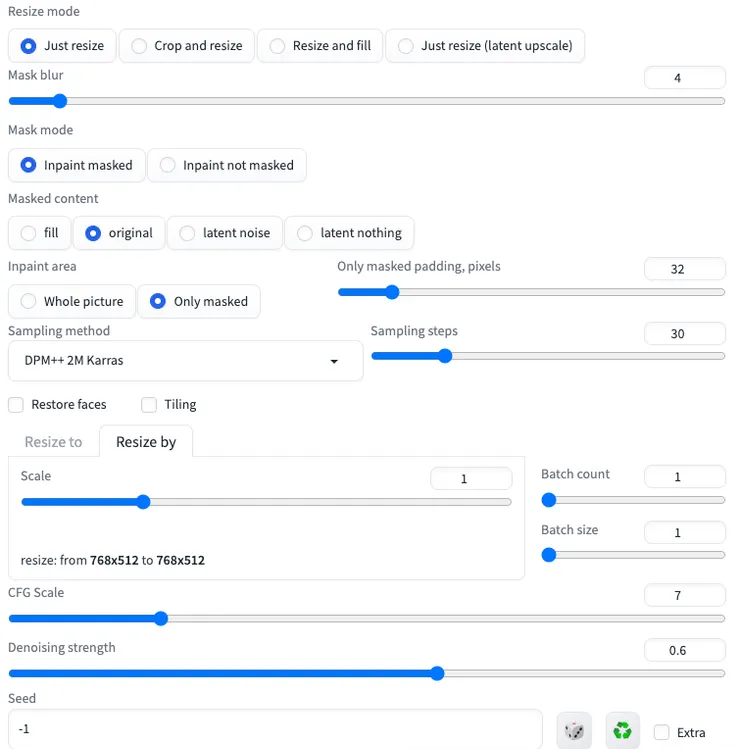Viewport: 740px width, 749px height.
Task: Select the Resize by tab
Action: [146, 442]
